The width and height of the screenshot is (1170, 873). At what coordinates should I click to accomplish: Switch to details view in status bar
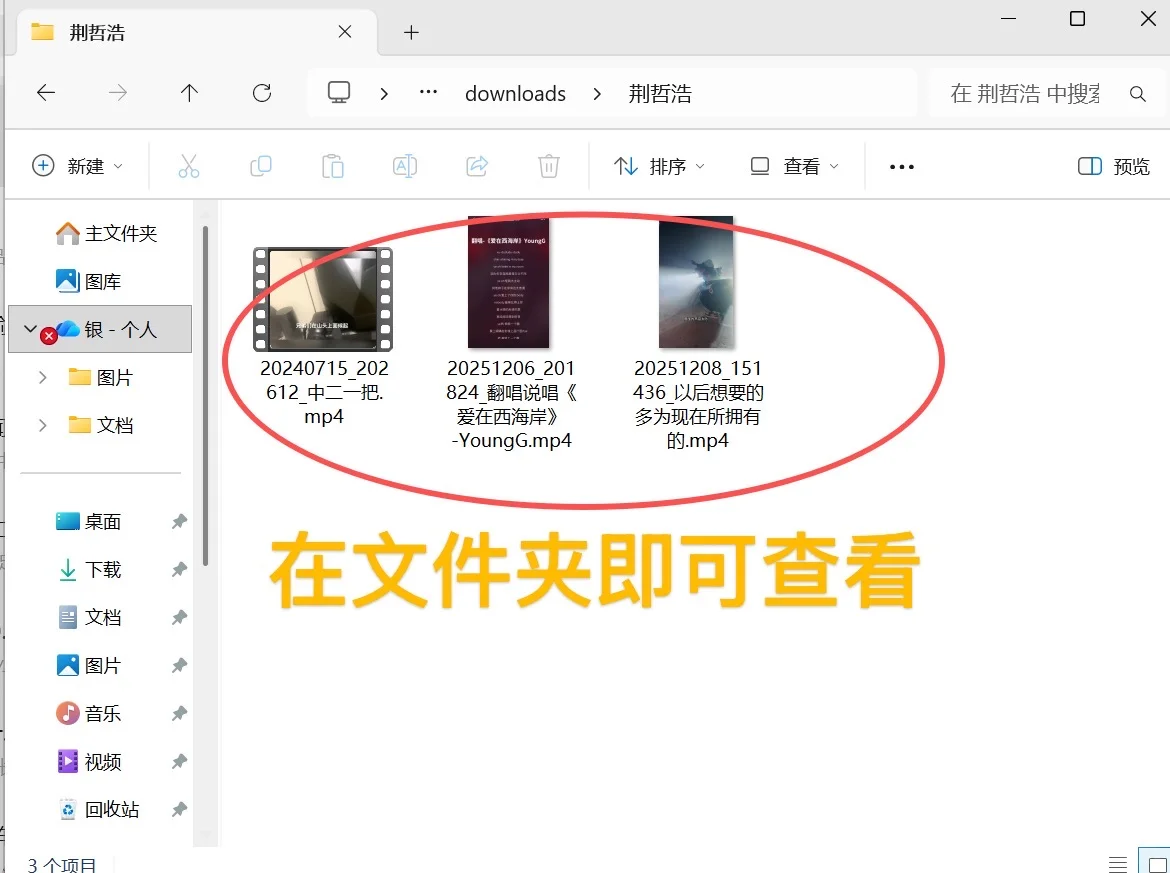(1117, 862)
